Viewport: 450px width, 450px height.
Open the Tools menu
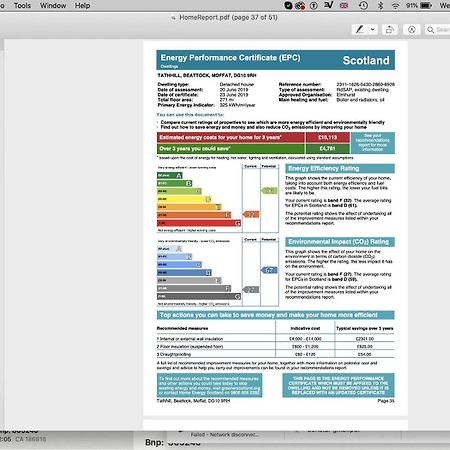[x=22, y=5]
